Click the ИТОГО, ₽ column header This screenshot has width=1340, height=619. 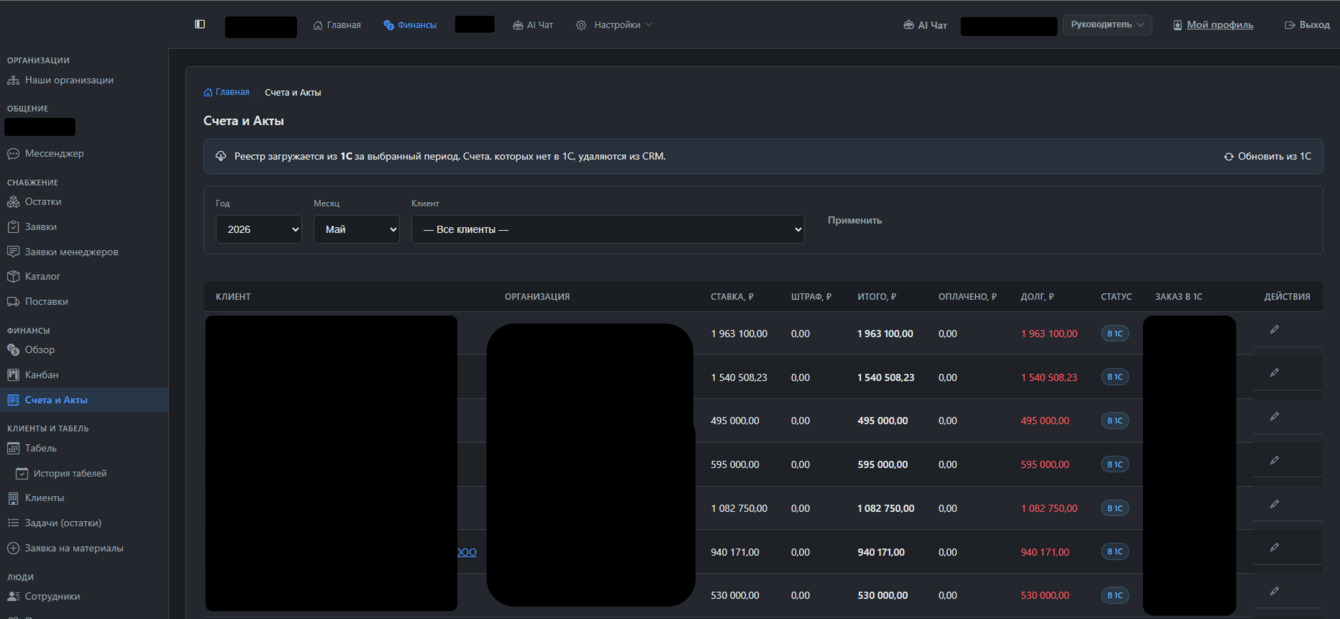pyautogui.click(x=876, y=297)
